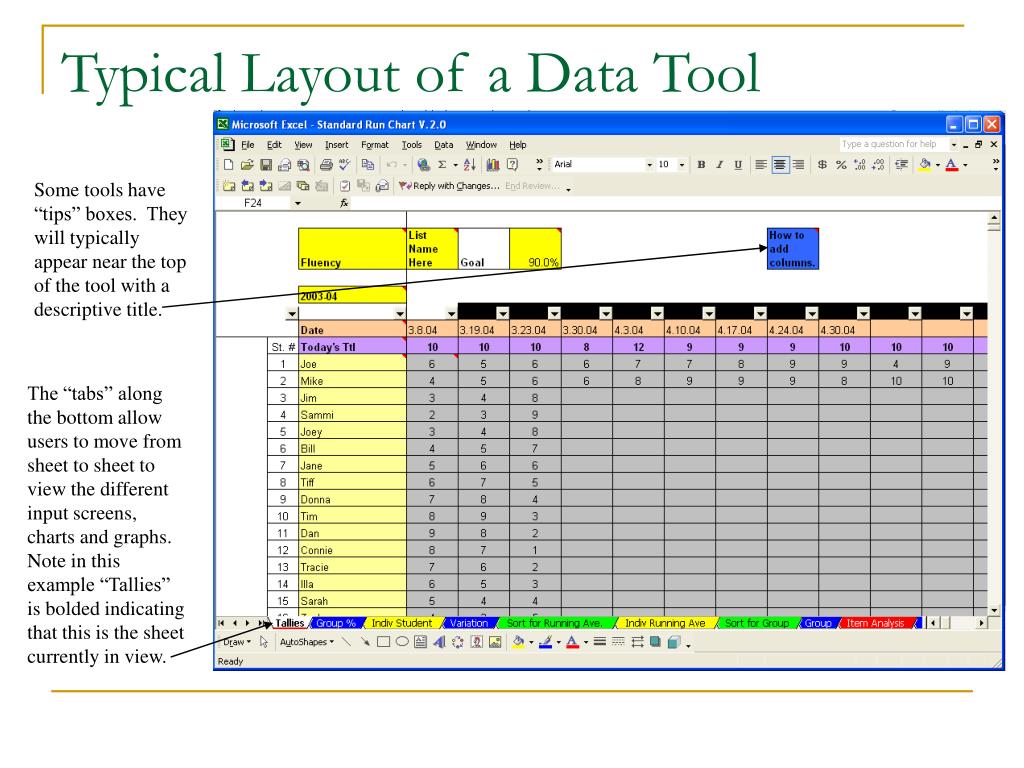
Task: Toggle Bold formatting
Action: 701,165
